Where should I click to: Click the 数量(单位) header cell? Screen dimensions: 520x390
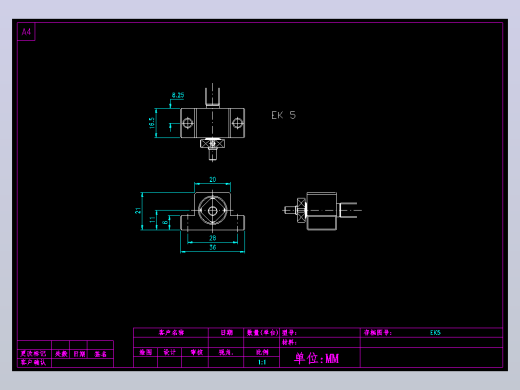click(x=262, y=333)
